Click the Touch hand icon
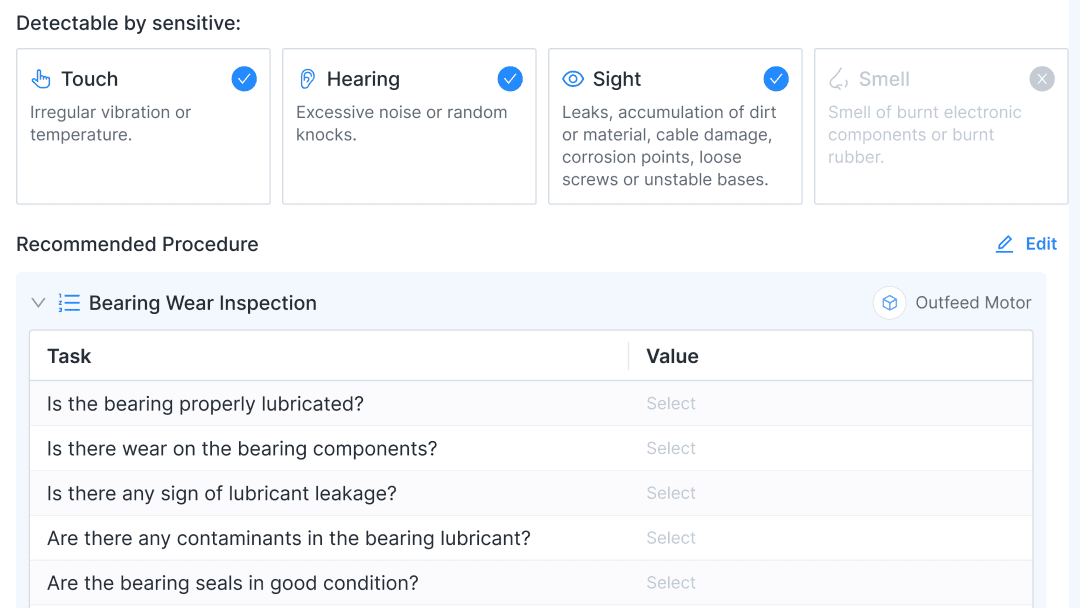 point(41,79)
